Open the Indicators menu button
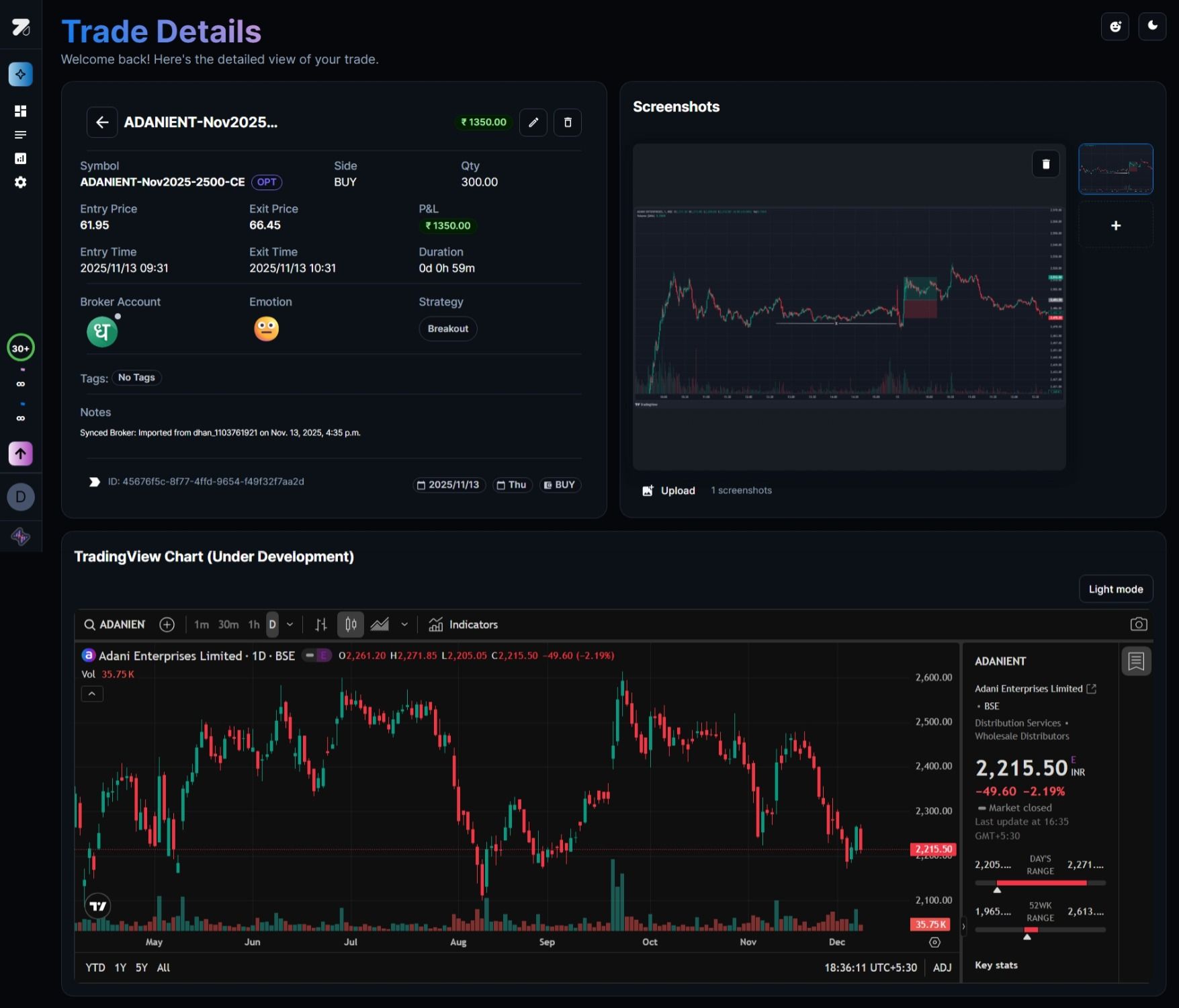The width and height of the screenshot is (1179, 1008). tap(464, 624)
